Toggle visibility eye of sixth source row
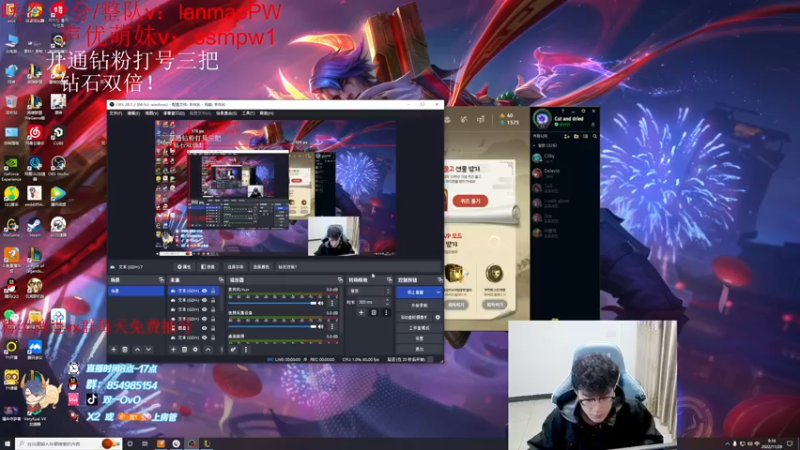The width and height of the screenshot is (800, 450). tap(205, 337)
